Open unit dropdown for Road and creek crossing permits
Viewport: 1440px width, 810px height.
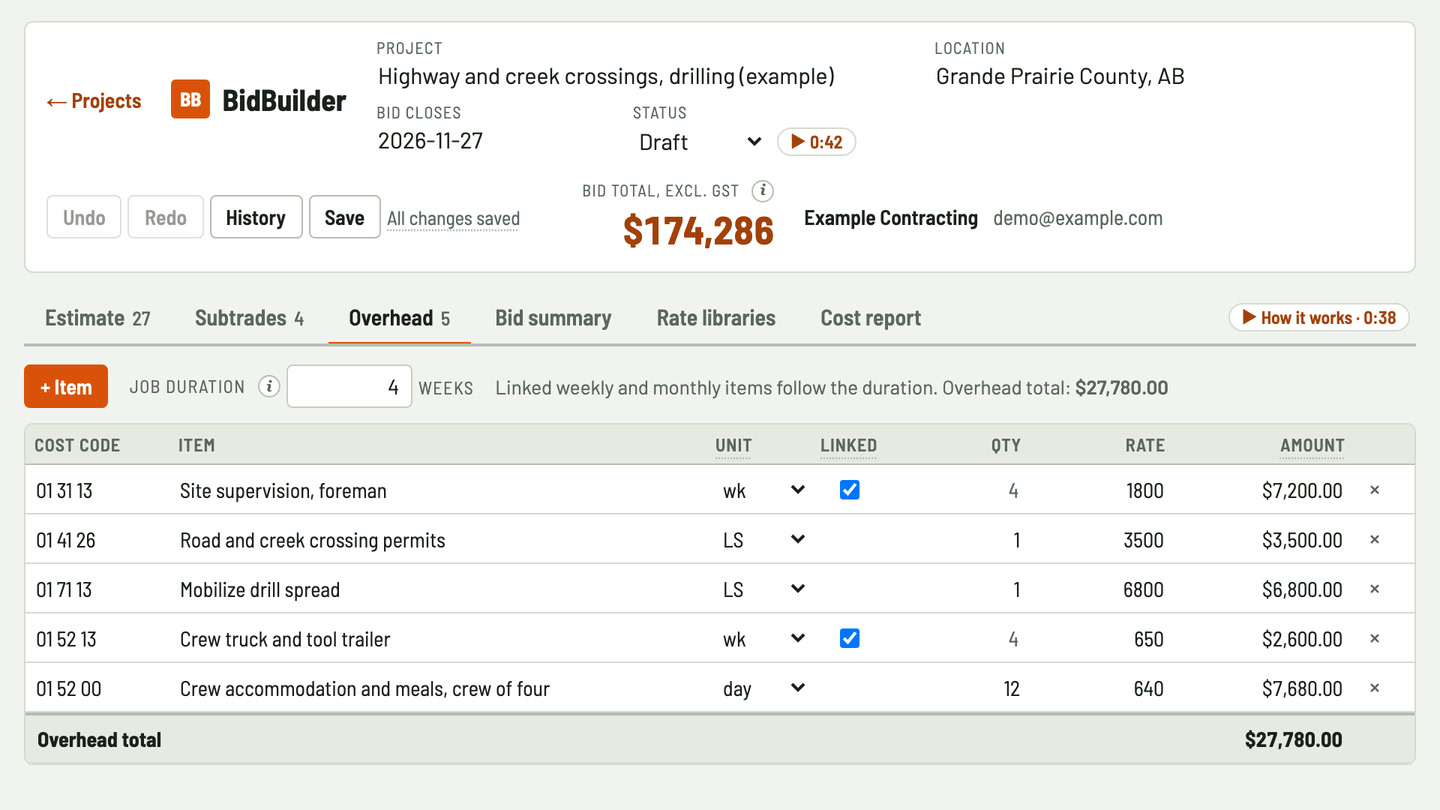click(x=763, y=540)
